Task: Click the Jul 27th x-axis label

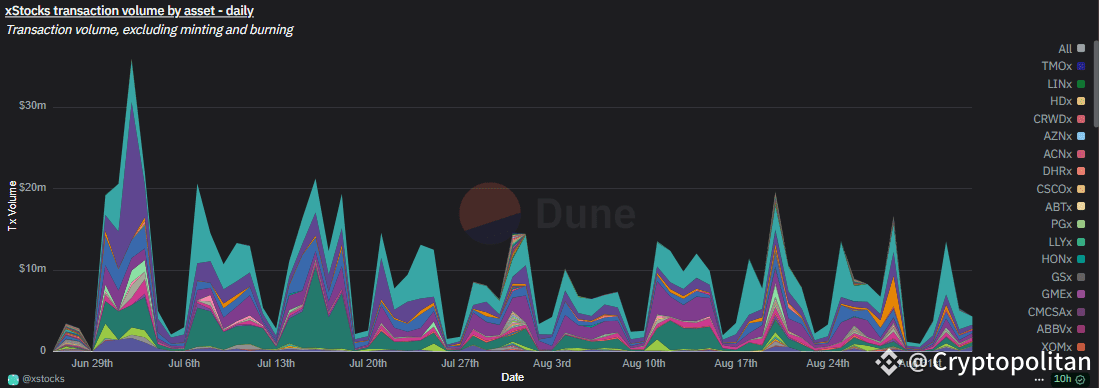Action: point(459,363)
